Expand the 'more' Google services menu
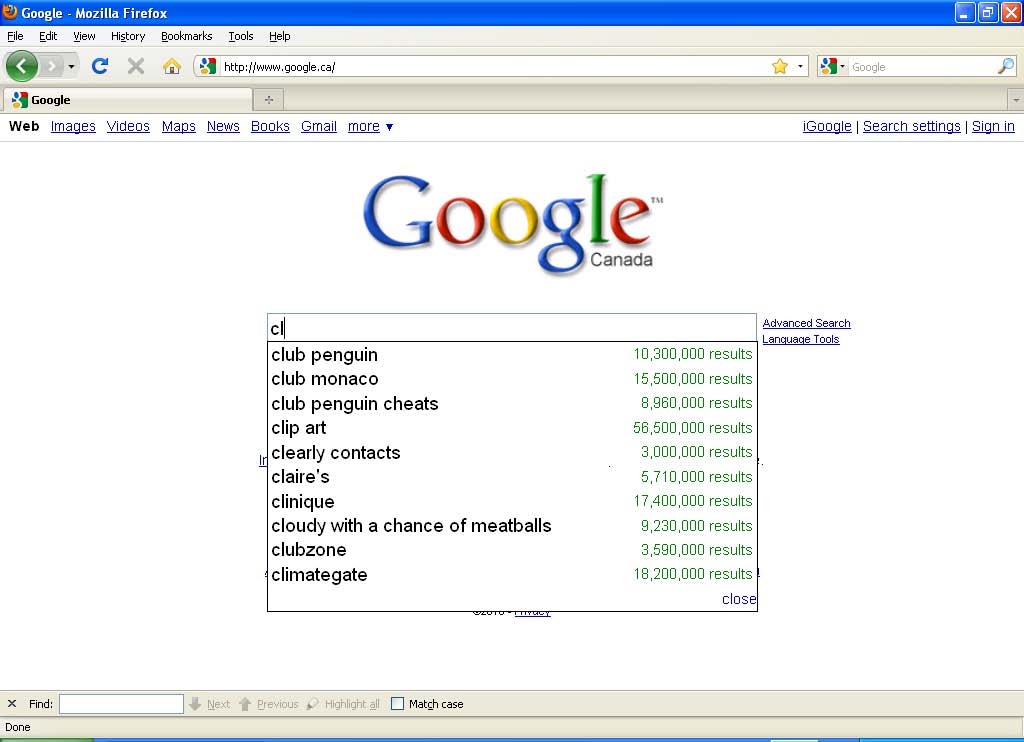 (x=370, y=127)
